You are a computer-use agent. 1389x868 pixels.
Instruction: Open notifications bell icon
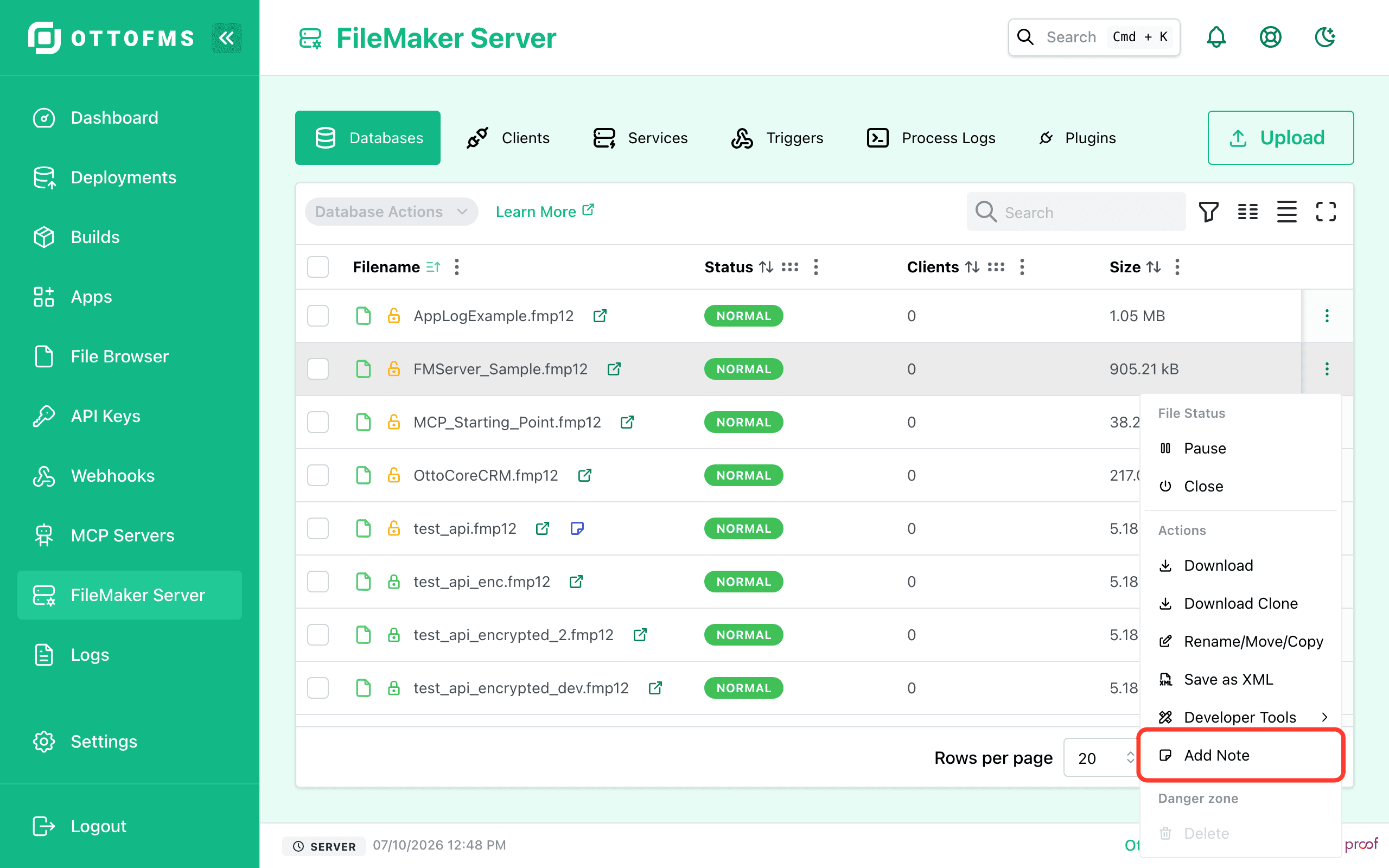(1216, 37)
